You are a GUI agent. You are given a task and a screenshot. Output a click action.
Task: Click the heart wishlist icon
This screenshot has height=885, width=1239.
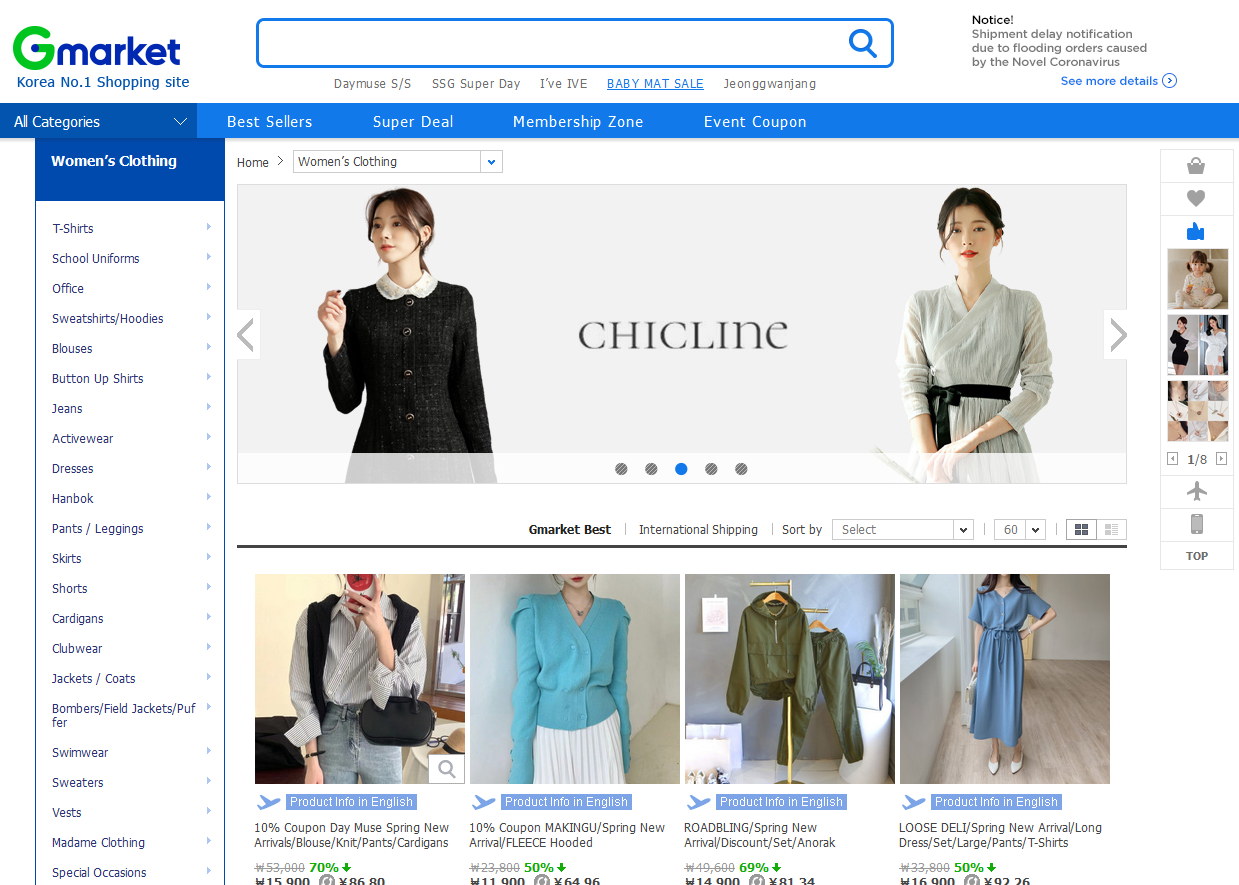[1196, 198]
